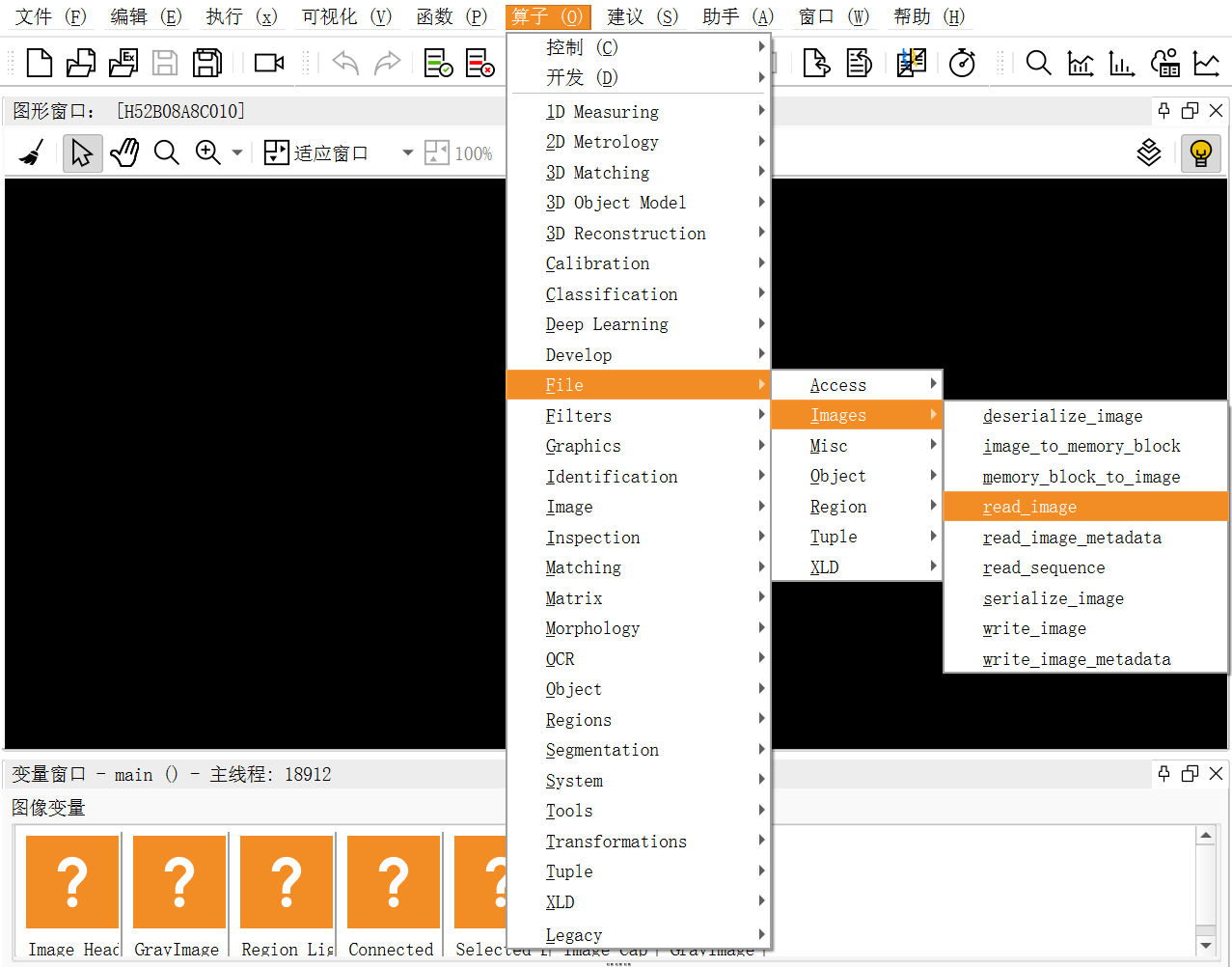Screen dimensions: 1232x967
Task: Click the zoom-in plus magnifier icon
Action: pyautogui.click(x=208, y=152)
